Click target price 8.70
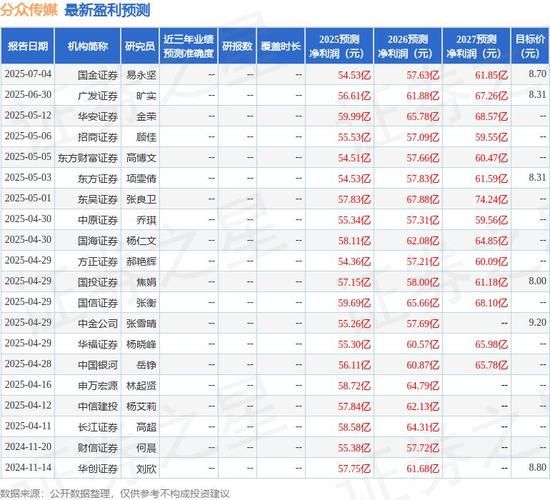 pos(537,74)
